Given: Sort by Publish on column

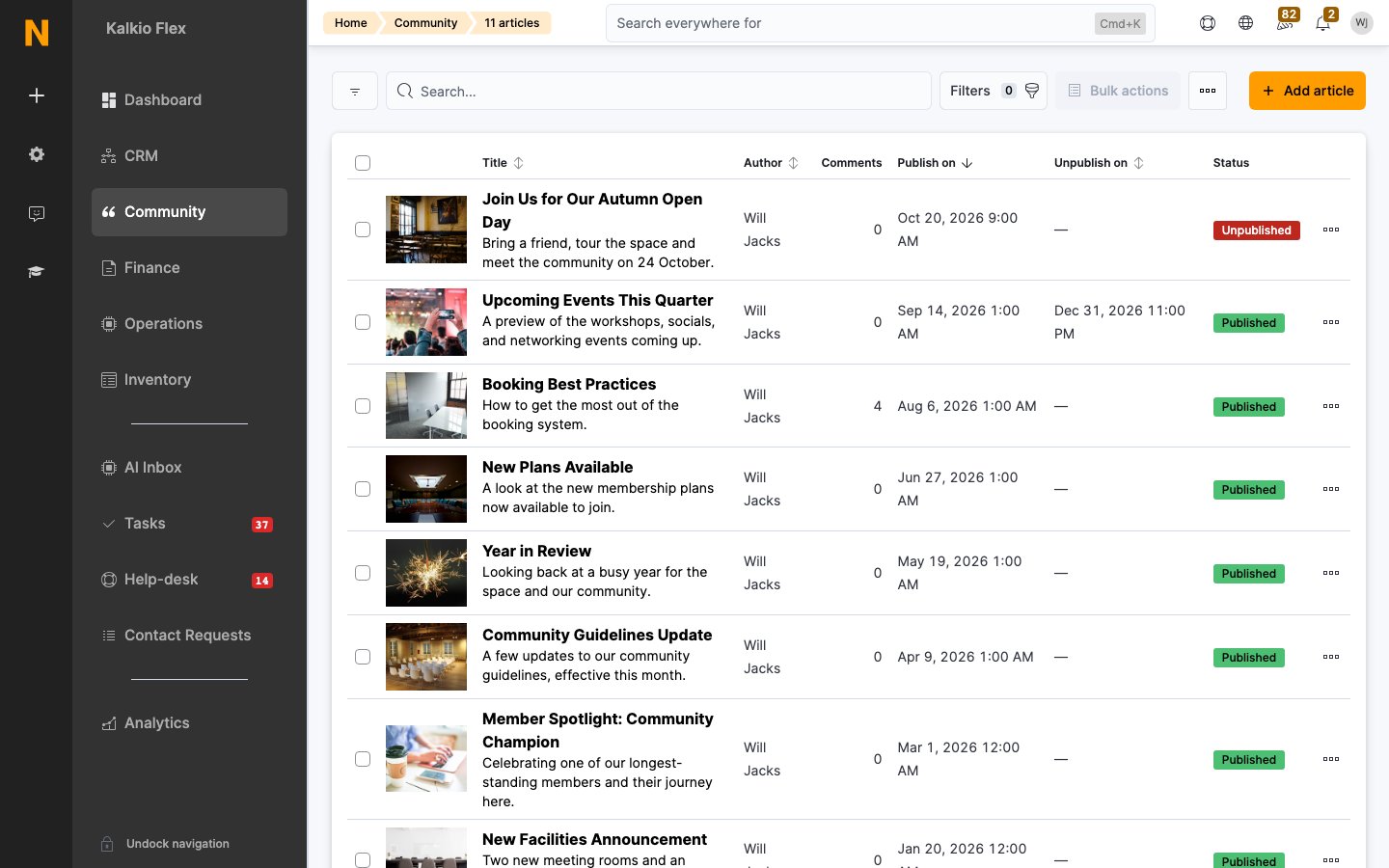Looking at the screenshot, I should point(935,163).
